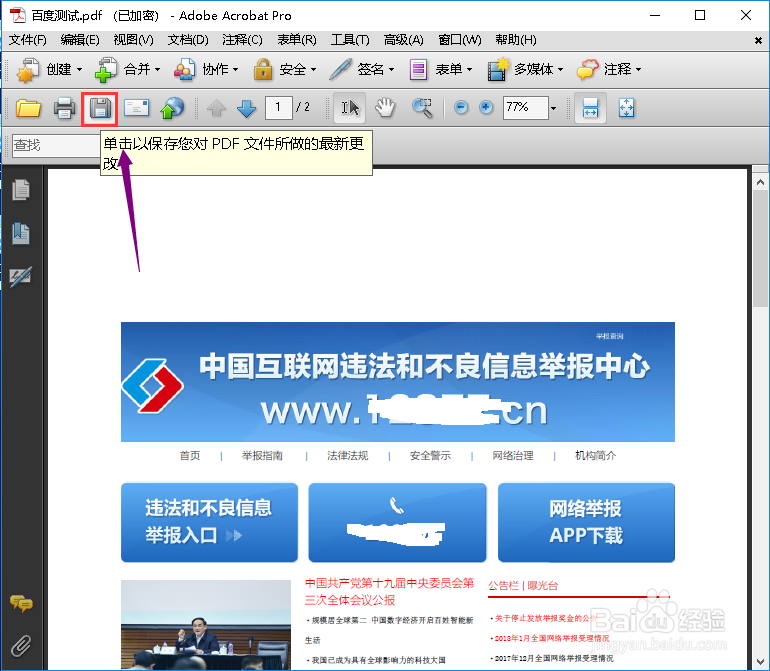Open a file with the folder icon
The height and width of the screenshot is (671, 770).
28,108
